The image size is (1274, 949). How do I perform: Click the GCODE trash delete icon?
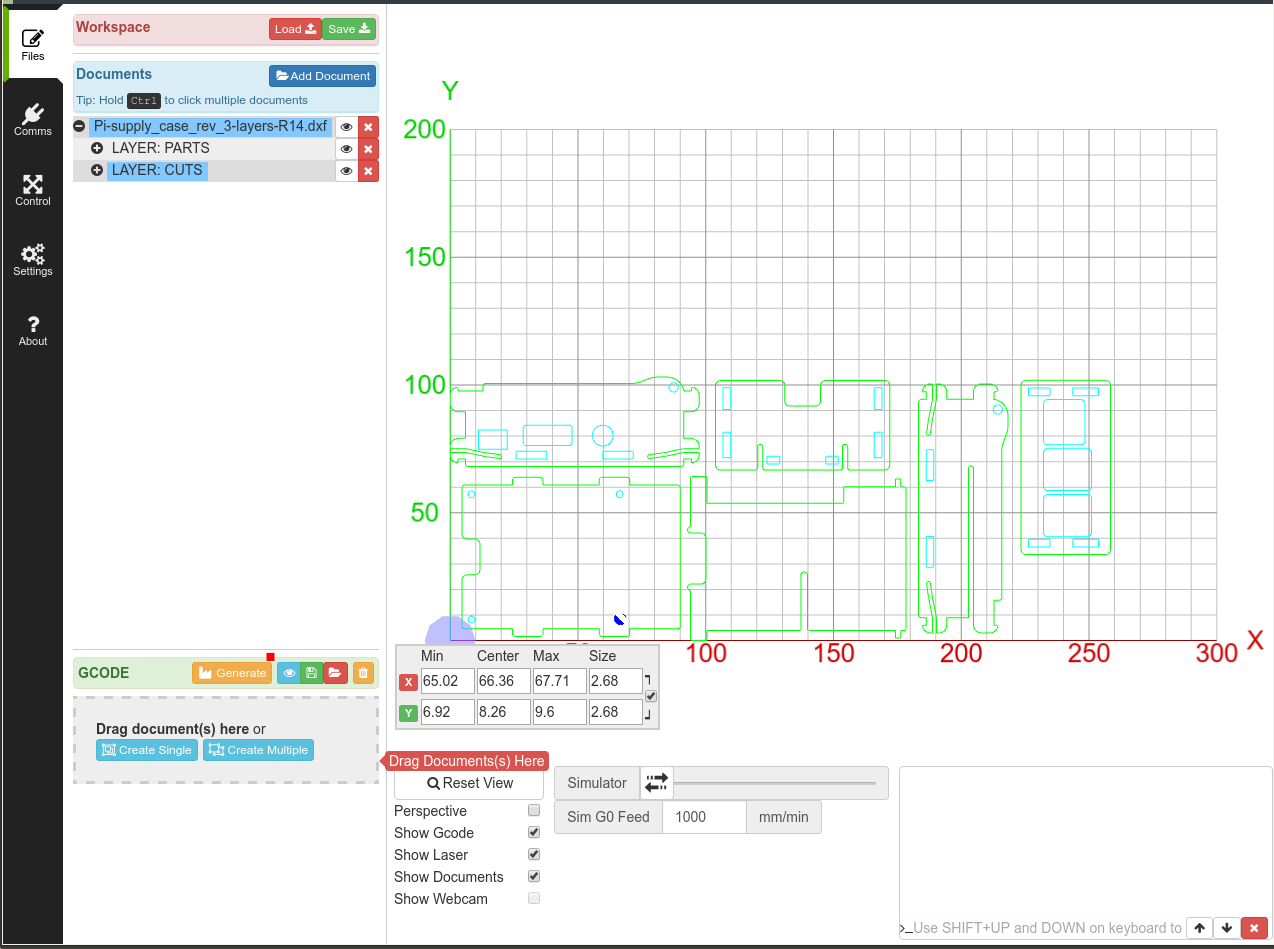[363, 673]
